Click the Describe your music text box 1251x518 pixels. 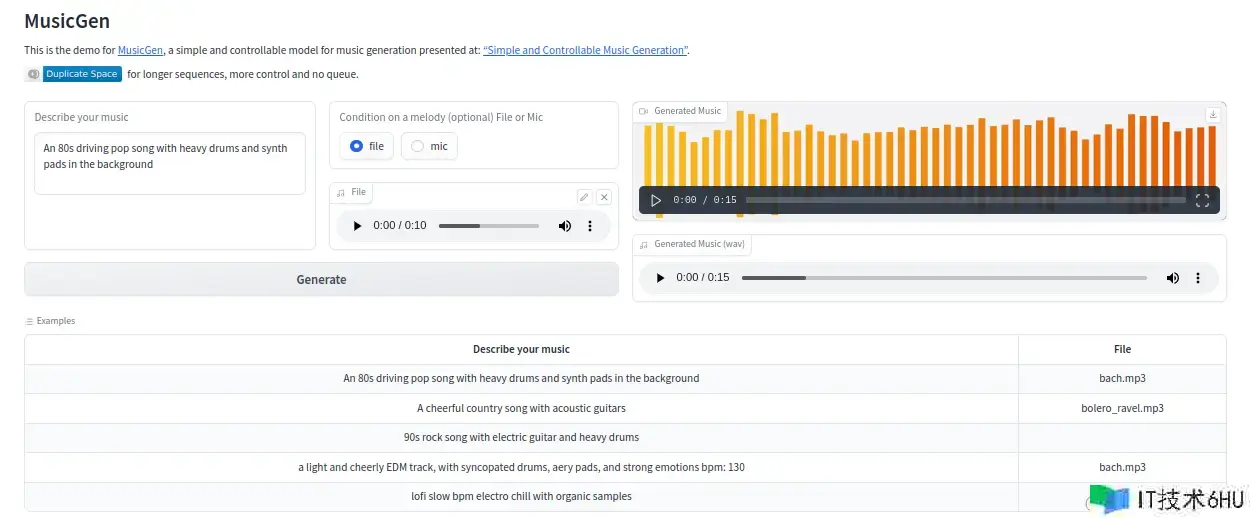click(x=169, y=165)
